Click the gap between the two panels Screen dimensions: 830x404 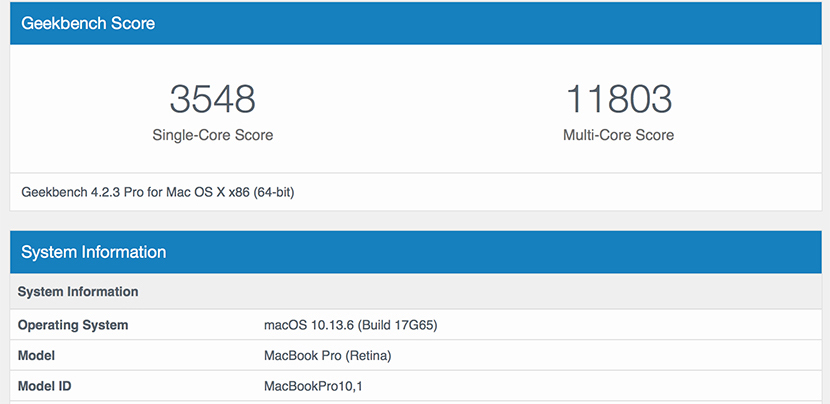(x=415, y=220)
